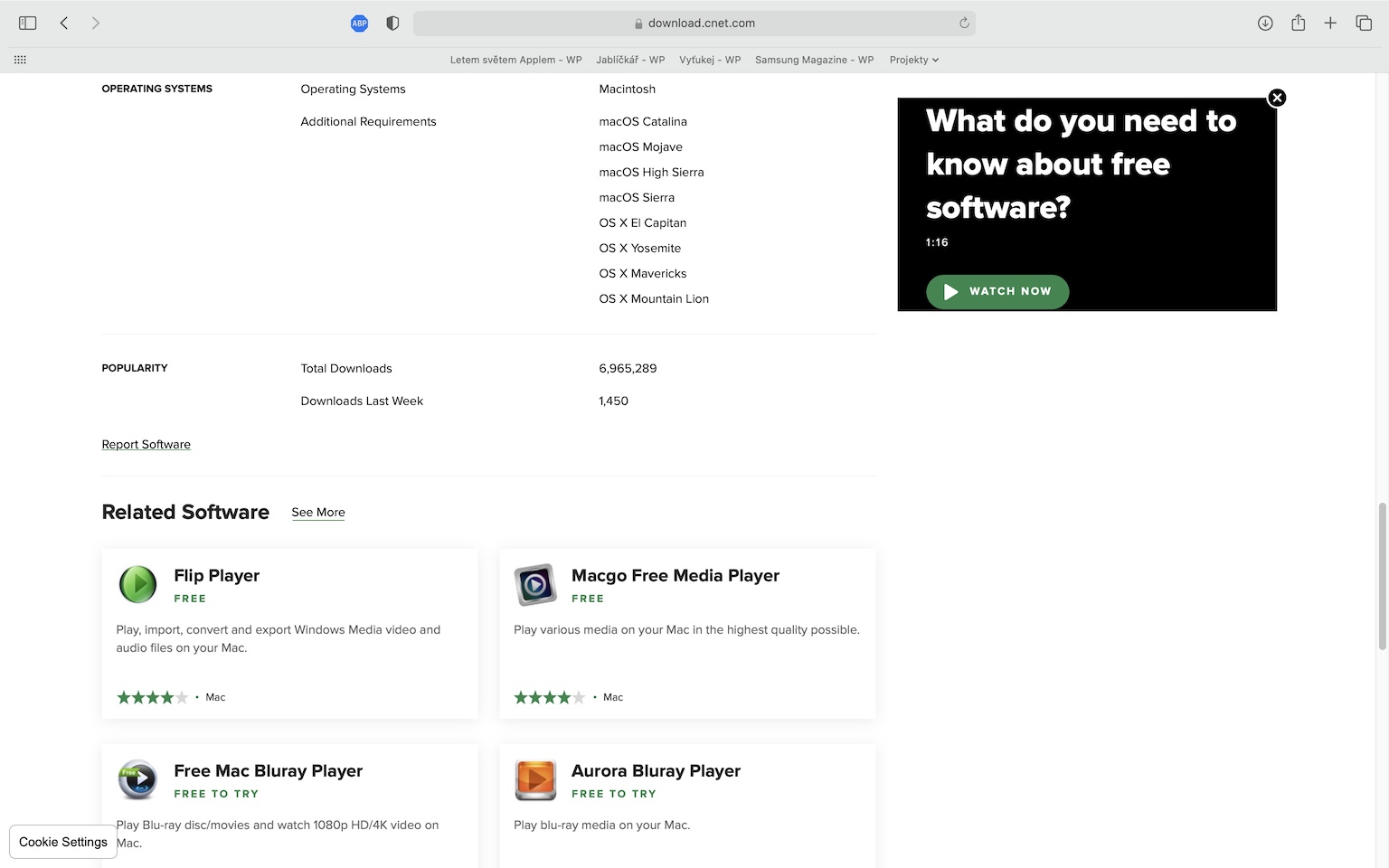The height and width of the screenshot is (868, 1389).
Task: Open Samsung Magazine - WP bookmark
Action: click(x=814, y=60)
